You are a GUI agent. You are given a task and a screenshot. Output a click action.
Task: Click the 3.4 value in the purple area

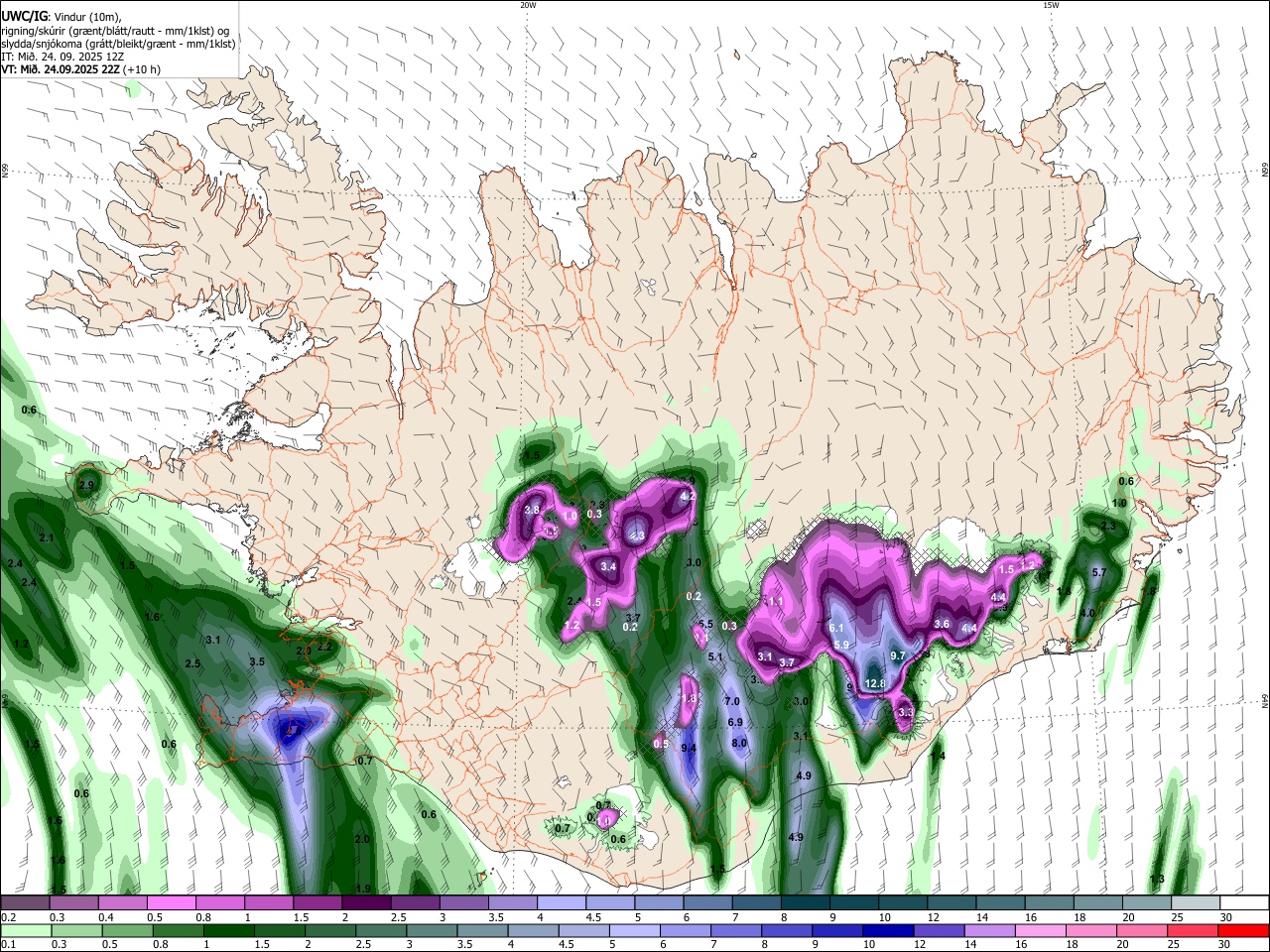(609, 566)
